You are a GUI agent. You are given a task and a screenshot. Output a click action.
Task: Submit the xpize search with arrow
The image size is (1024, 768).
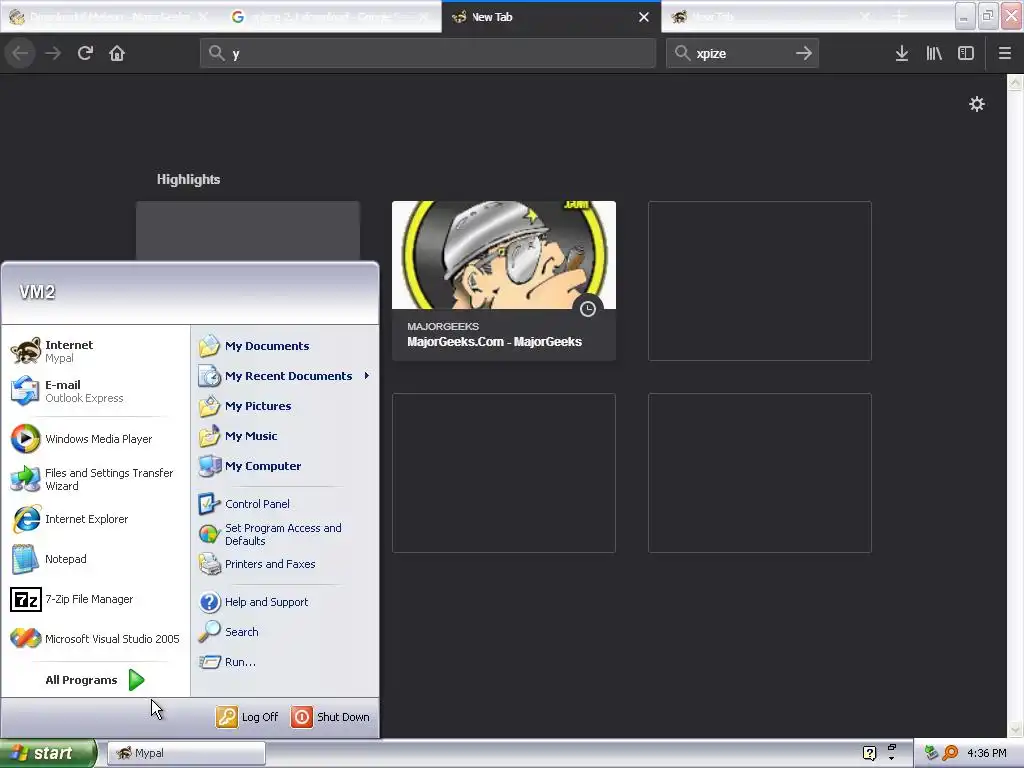pos(804,53)
